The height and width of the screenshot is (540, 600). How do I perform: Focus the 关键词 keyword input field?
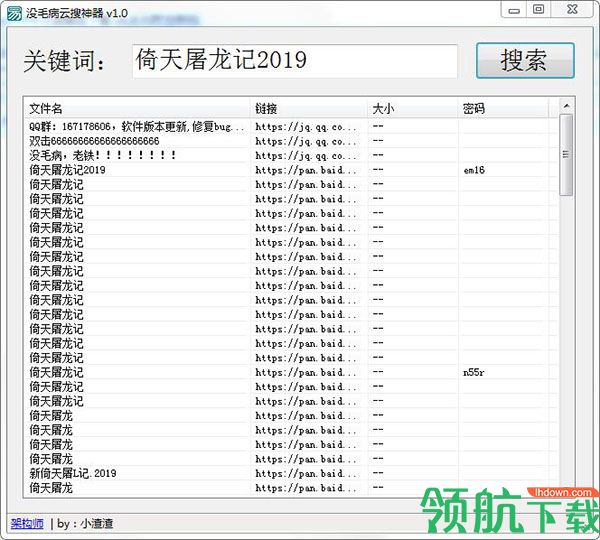295,61
